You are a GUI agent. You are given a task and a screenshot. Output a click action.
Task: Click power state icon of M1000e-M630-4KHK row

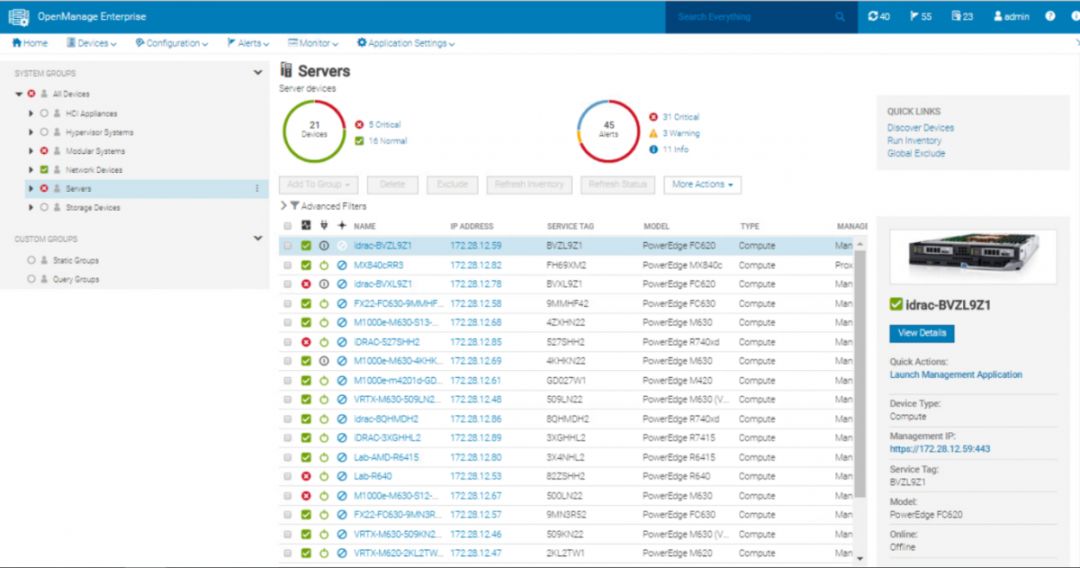[324, 361]
